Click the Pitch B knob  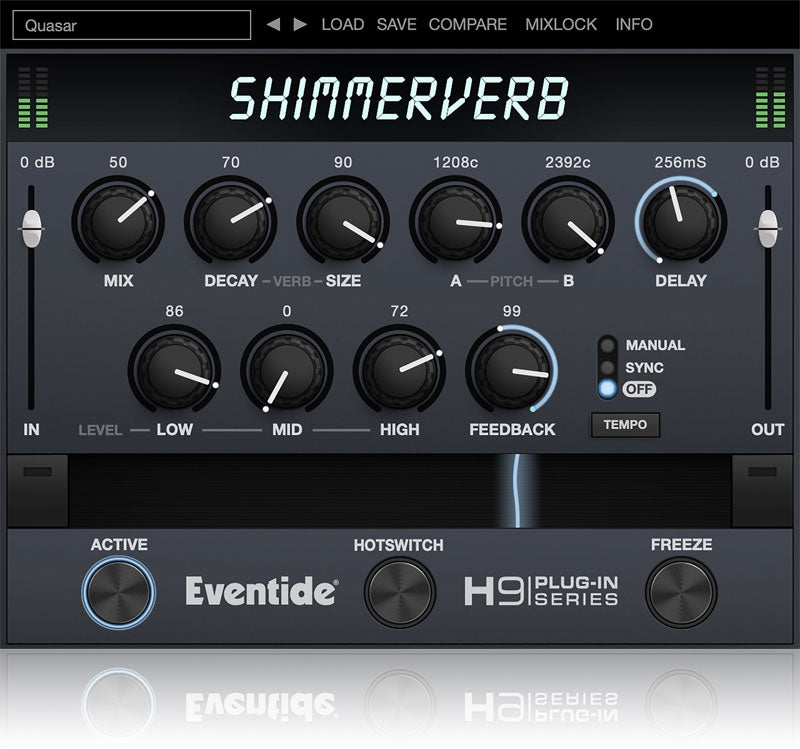[x=568, y=221]
